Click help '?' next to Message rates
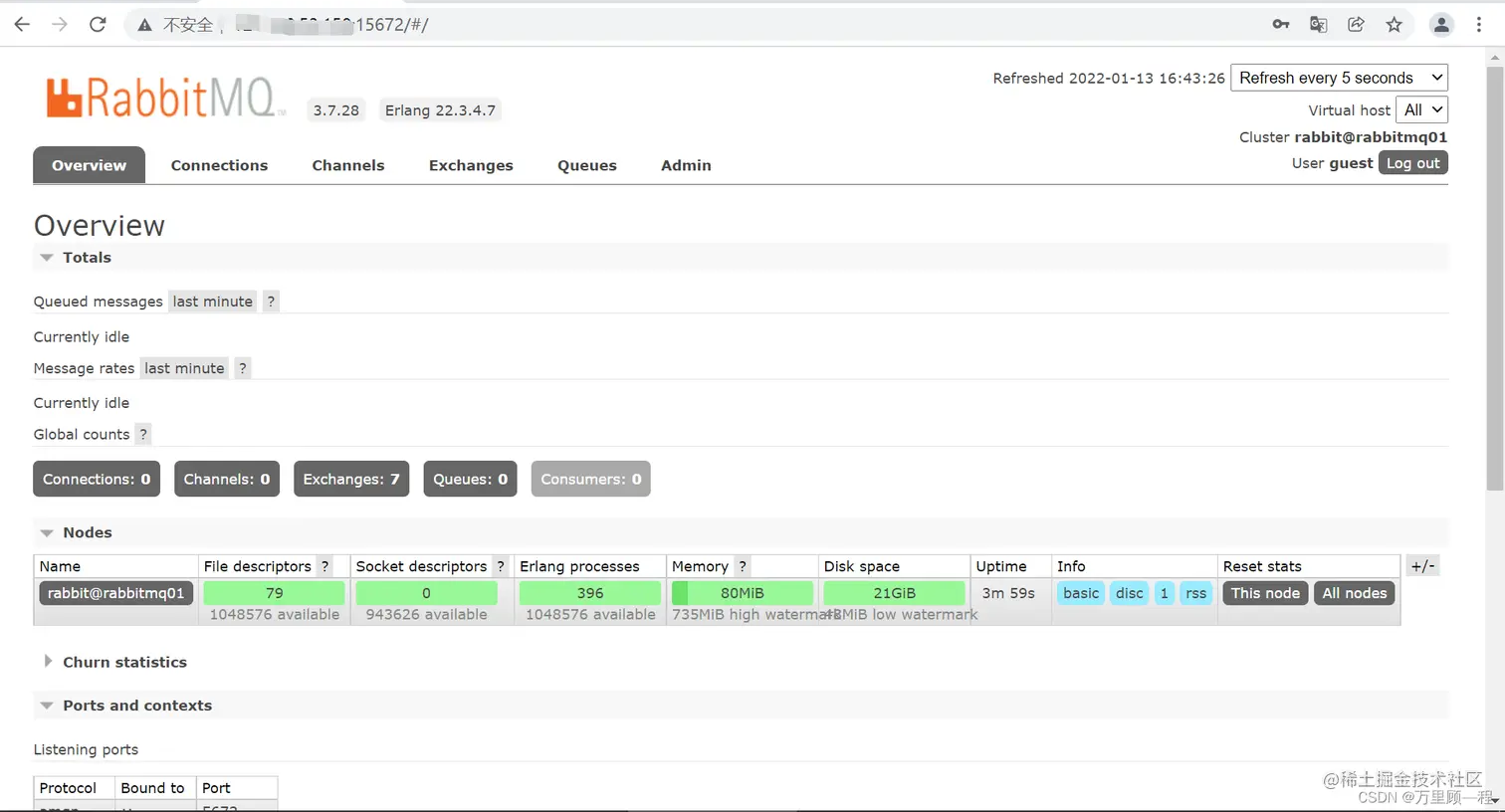The image size is (1505, 812). (x=242, y=368)
